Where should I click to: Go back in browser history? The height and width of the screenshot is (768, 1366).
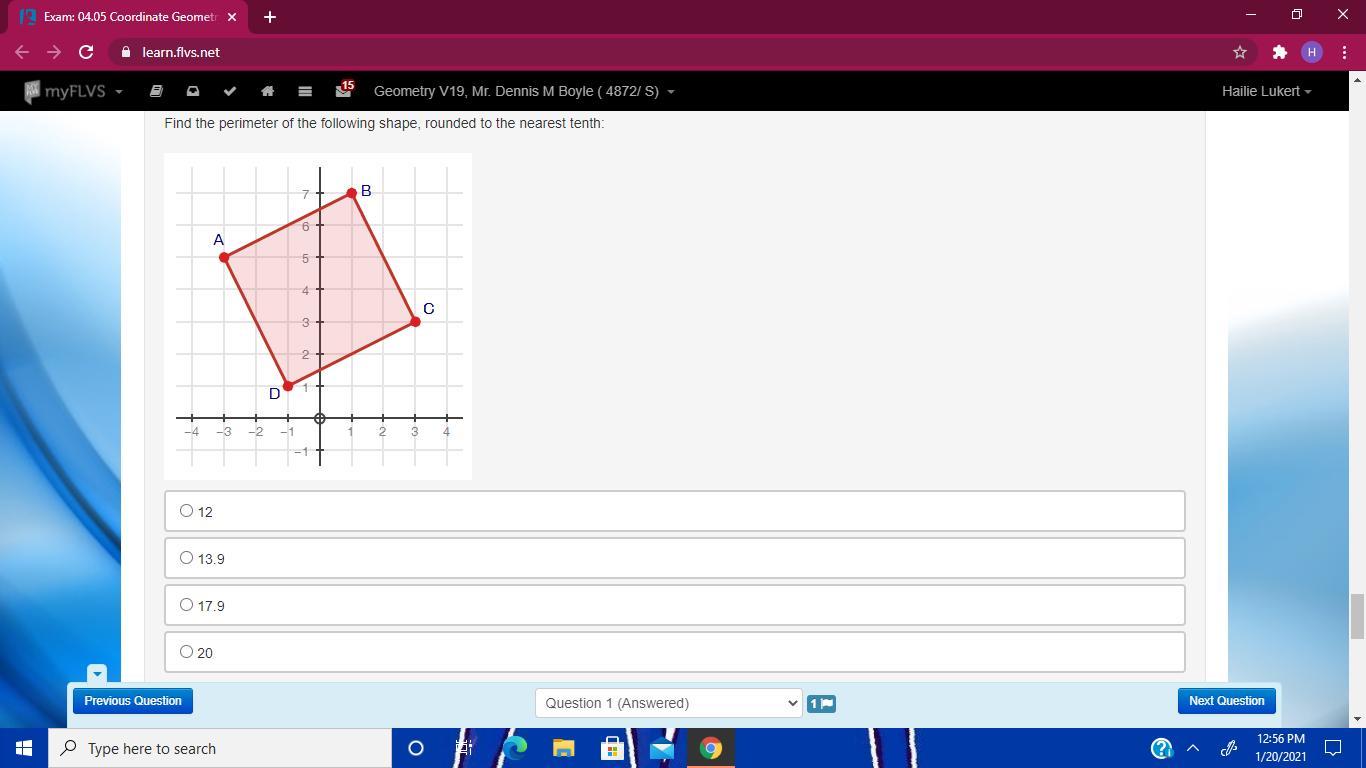[x=22, y=52]
